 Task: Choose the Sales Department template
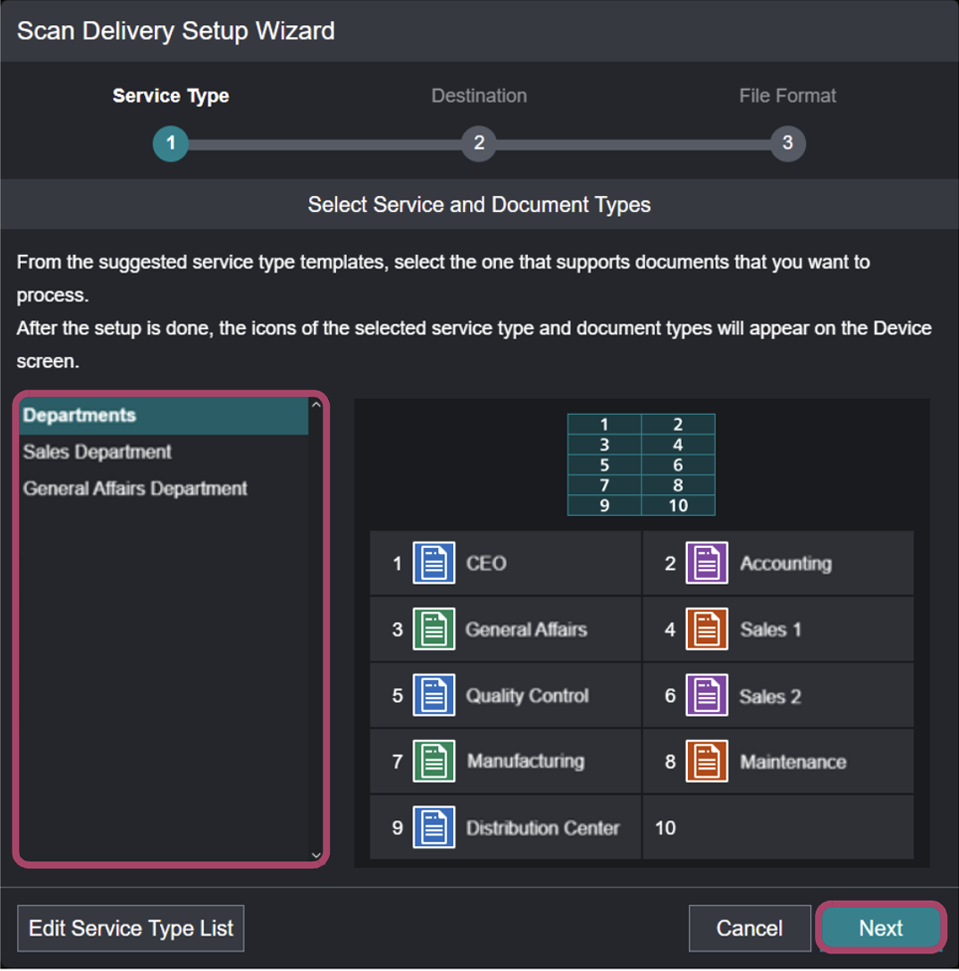96,452
